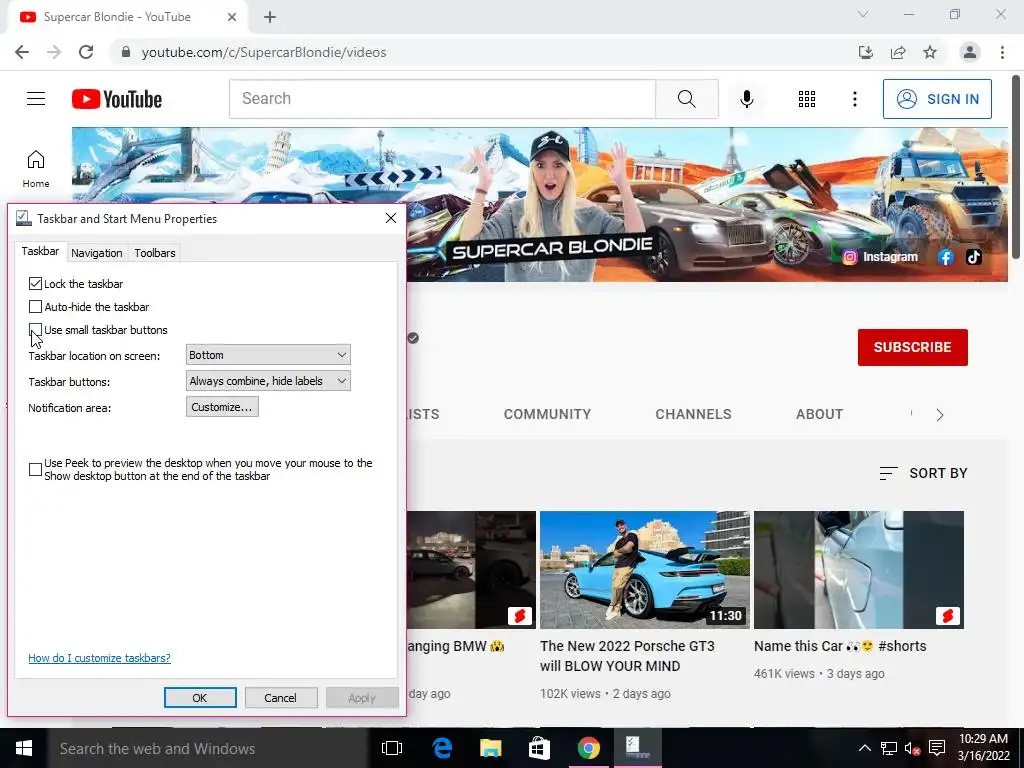Switch to the Toolbars tab
This screenshot has height=768, width=1024.
pyautogui.click(x=155, y=253)
